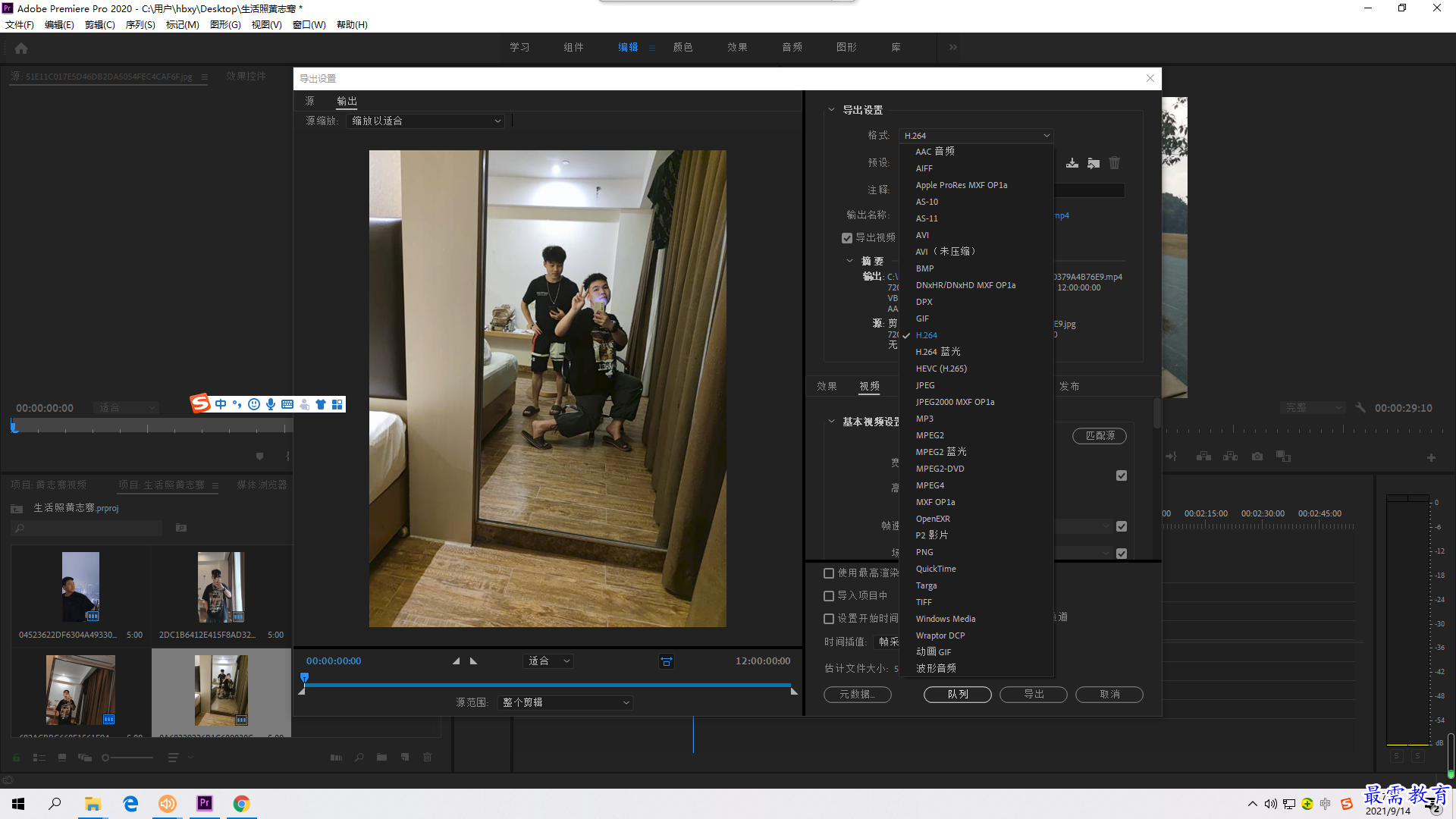Toggle the frame rate match source checkbox

tap(1122, 526)
